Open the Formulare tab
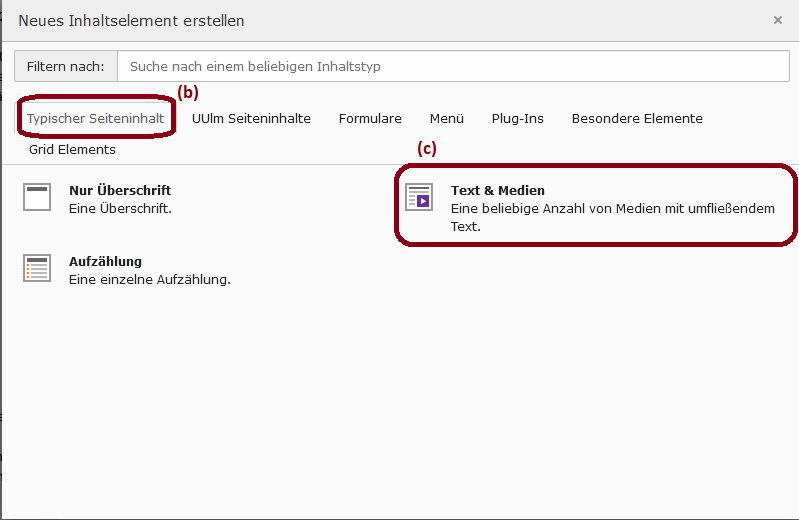Image resolution: width=799 pixels, height=520 pixels. [x=370, y=118]
